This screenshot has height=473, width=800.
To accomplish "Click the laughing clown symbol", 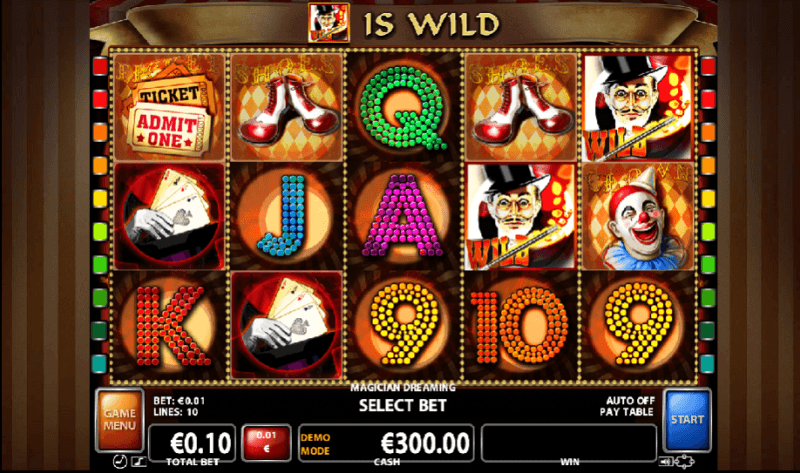I will (x=638, y=216).
